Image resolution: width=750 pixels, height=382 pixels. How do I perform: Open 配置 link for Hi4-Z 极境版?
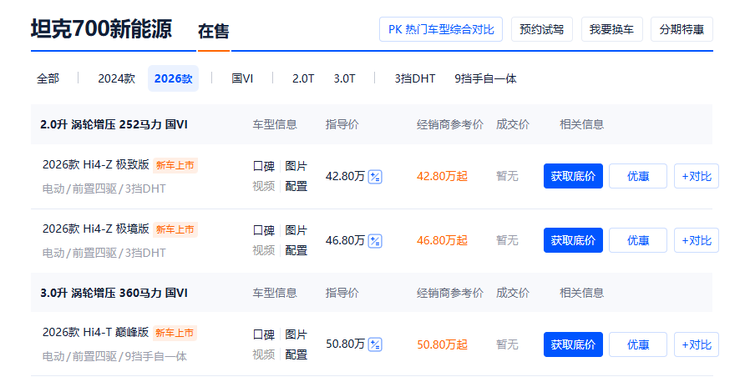coord(296,251)
